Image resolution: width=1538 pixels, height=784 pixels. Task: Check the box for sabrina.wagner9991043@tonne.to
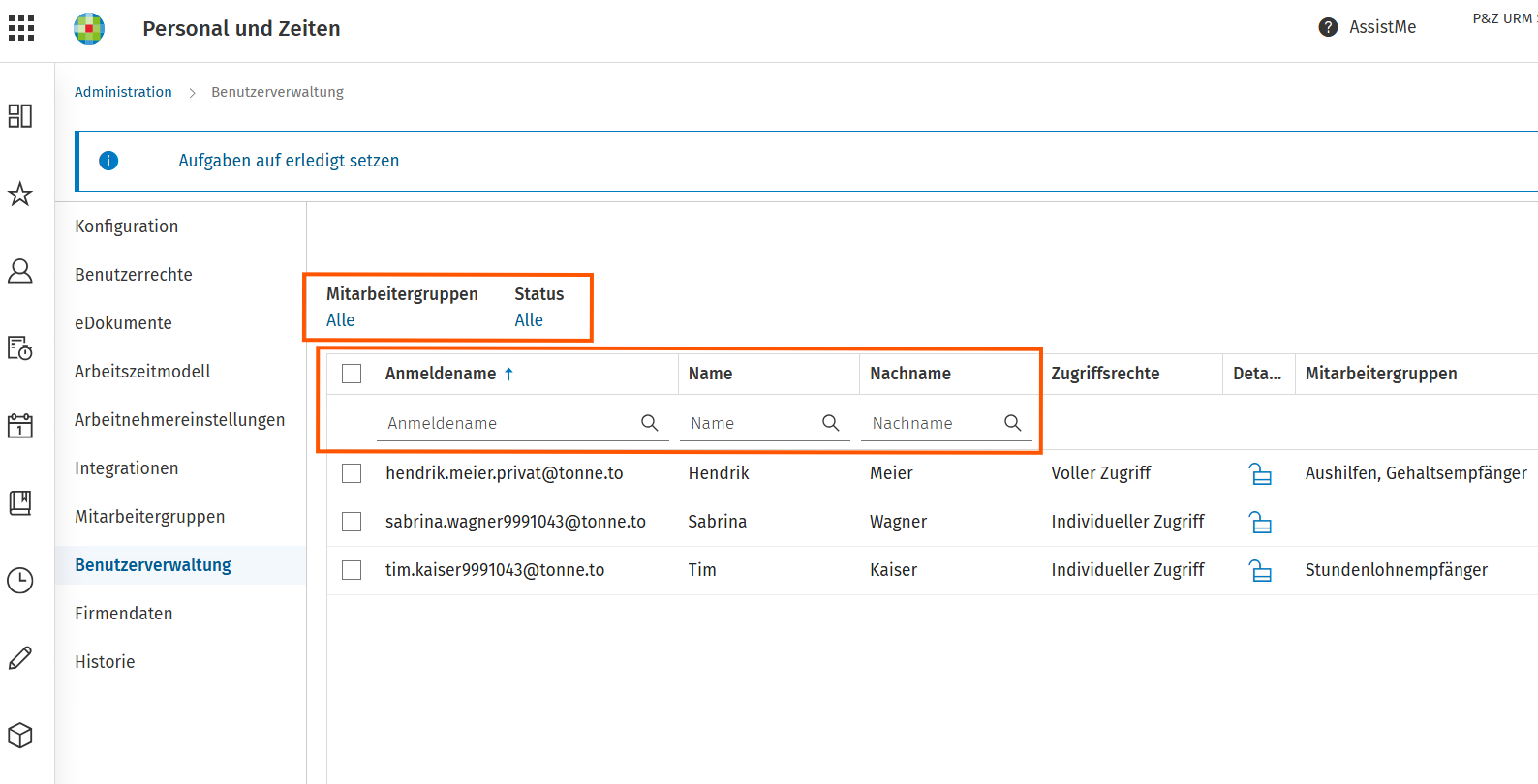tap(352, 522)
